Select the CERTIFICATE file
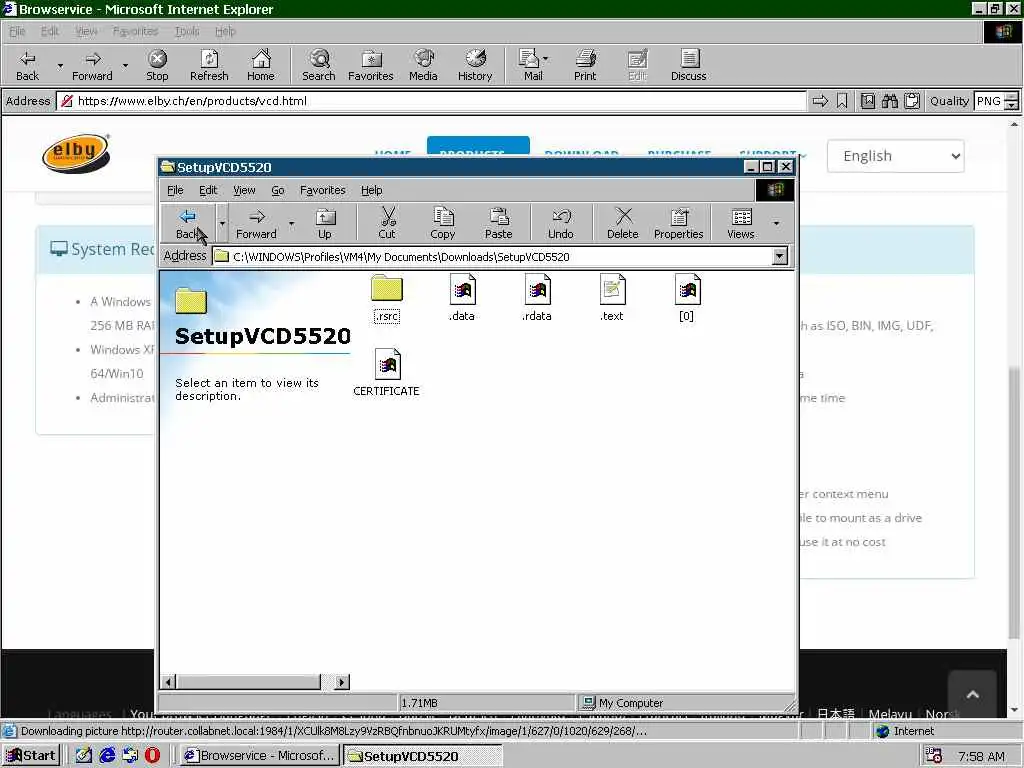 (387, 374)
